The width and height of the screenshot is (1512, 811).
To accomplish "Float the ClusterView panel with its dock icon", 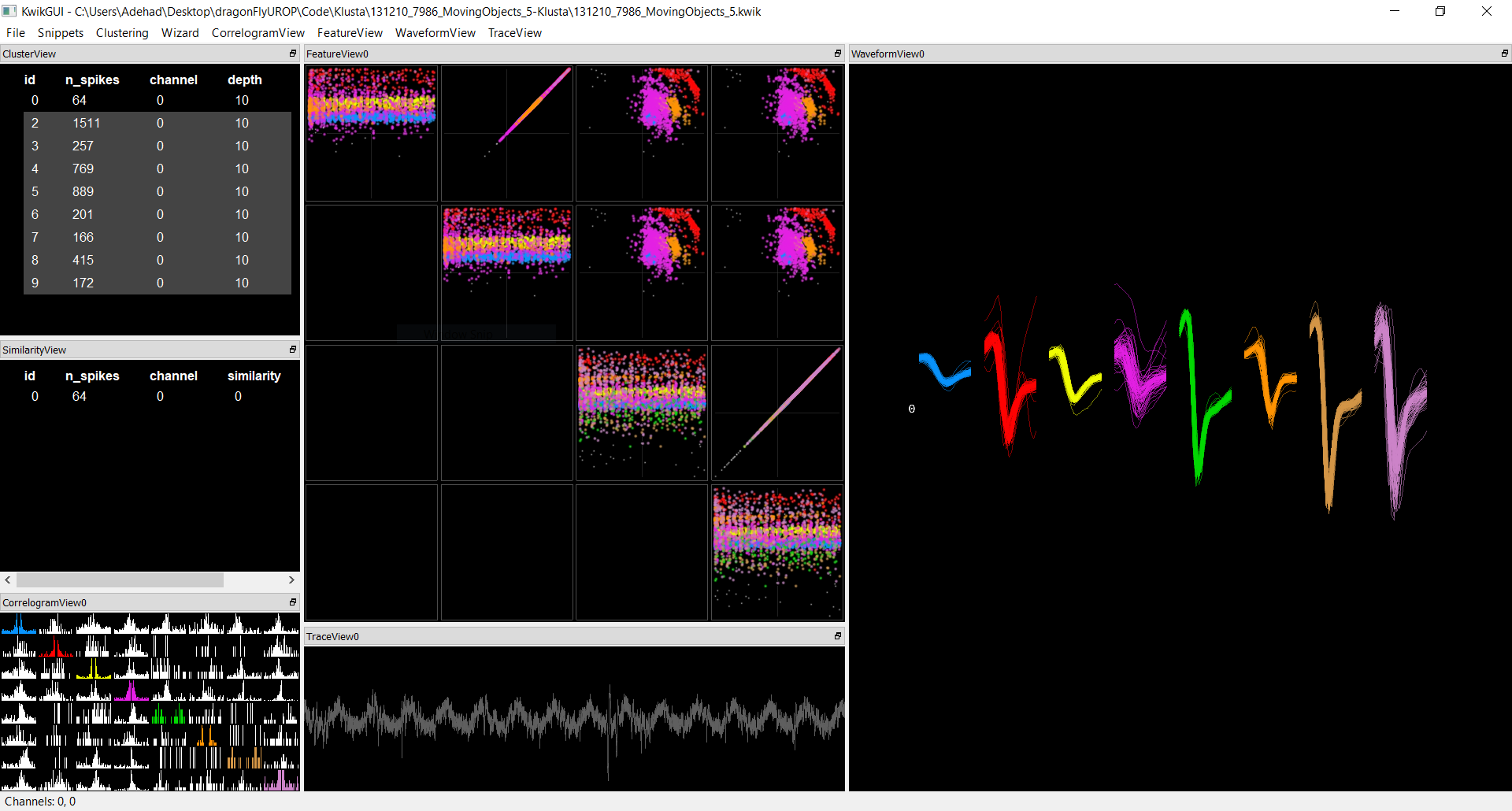I will (x=293, y=54).
